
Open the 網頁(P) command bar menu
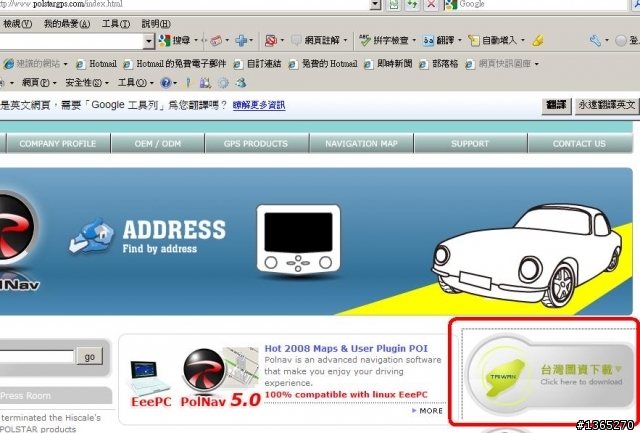[x=39, y=83]
